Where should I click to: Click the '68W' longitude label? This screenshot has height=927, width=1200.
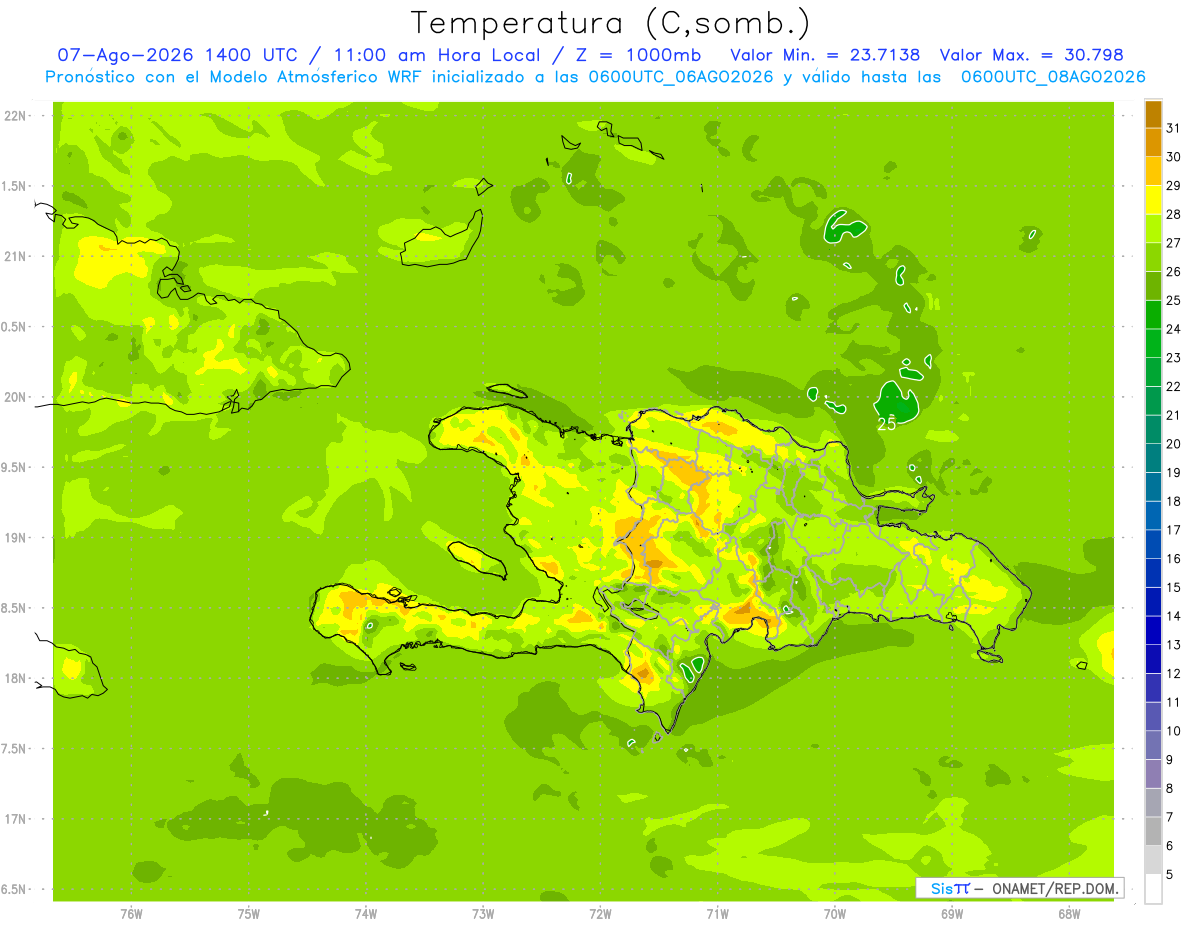[1069, 913]
